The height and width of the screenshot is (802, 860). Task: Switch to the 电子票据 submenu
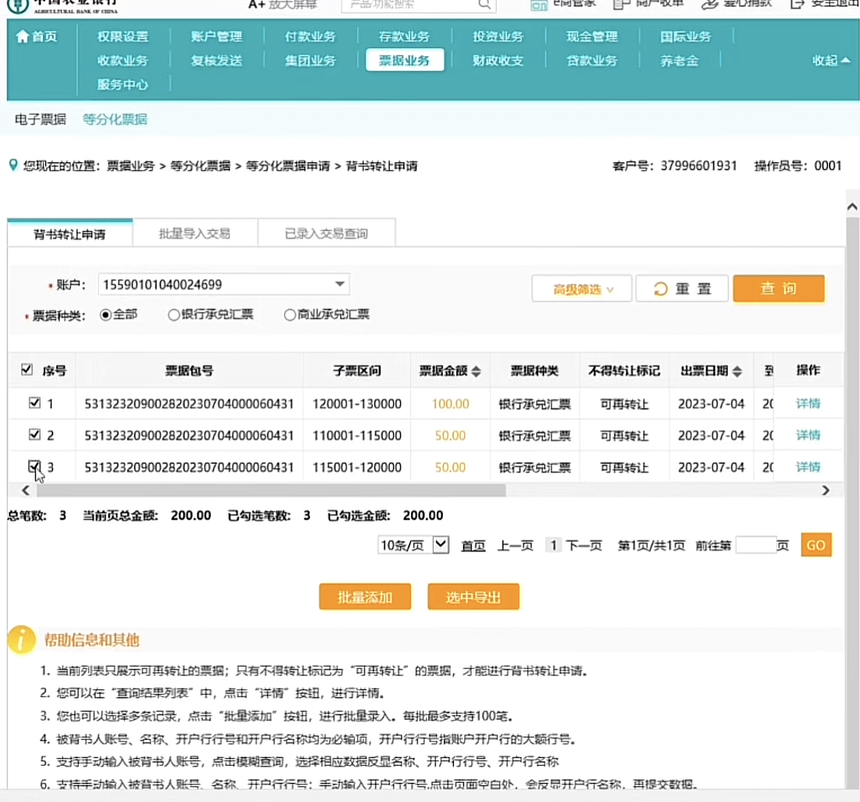pos(41,119)
